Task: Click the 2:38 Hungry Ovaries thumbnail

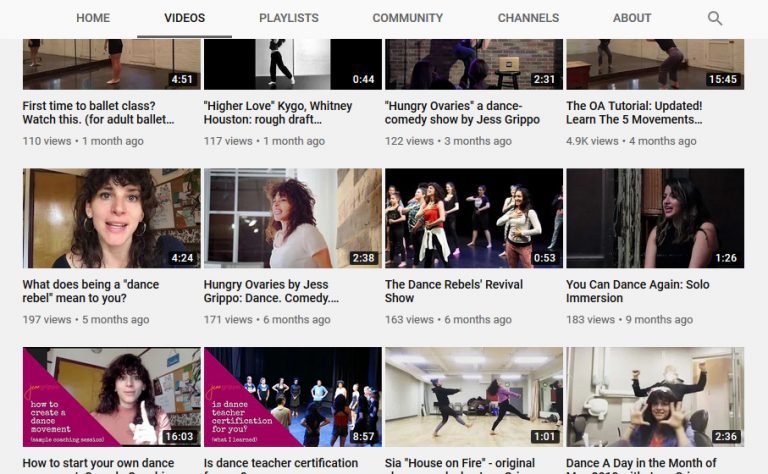Action: click(x=292, y=218)
